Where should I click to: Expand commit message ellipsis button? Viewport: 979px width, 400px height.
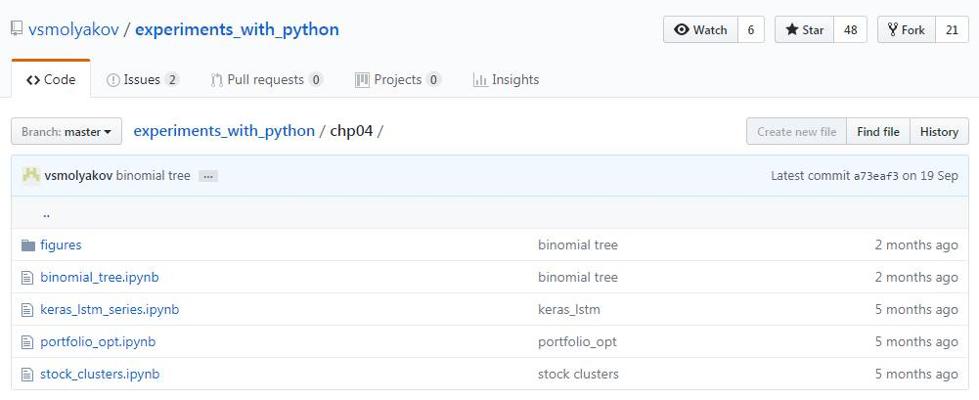click(x=208, y=176)
